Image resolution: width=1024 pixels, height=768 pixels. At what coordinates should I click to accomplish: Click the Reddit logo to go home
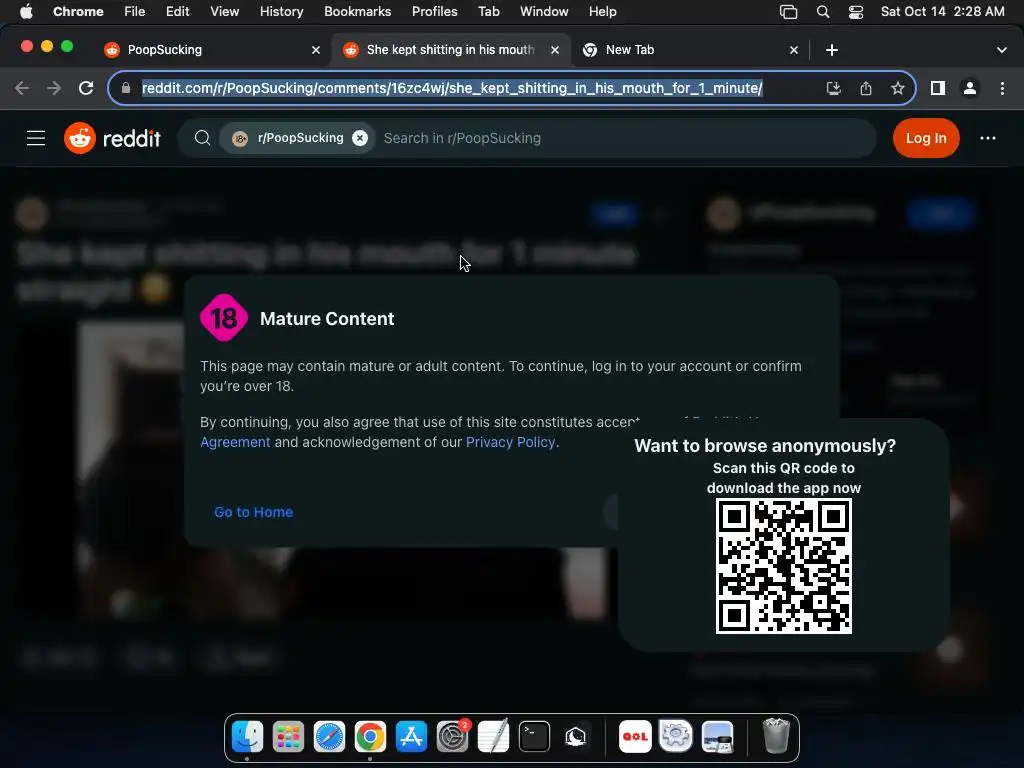(x=112, y=138)
